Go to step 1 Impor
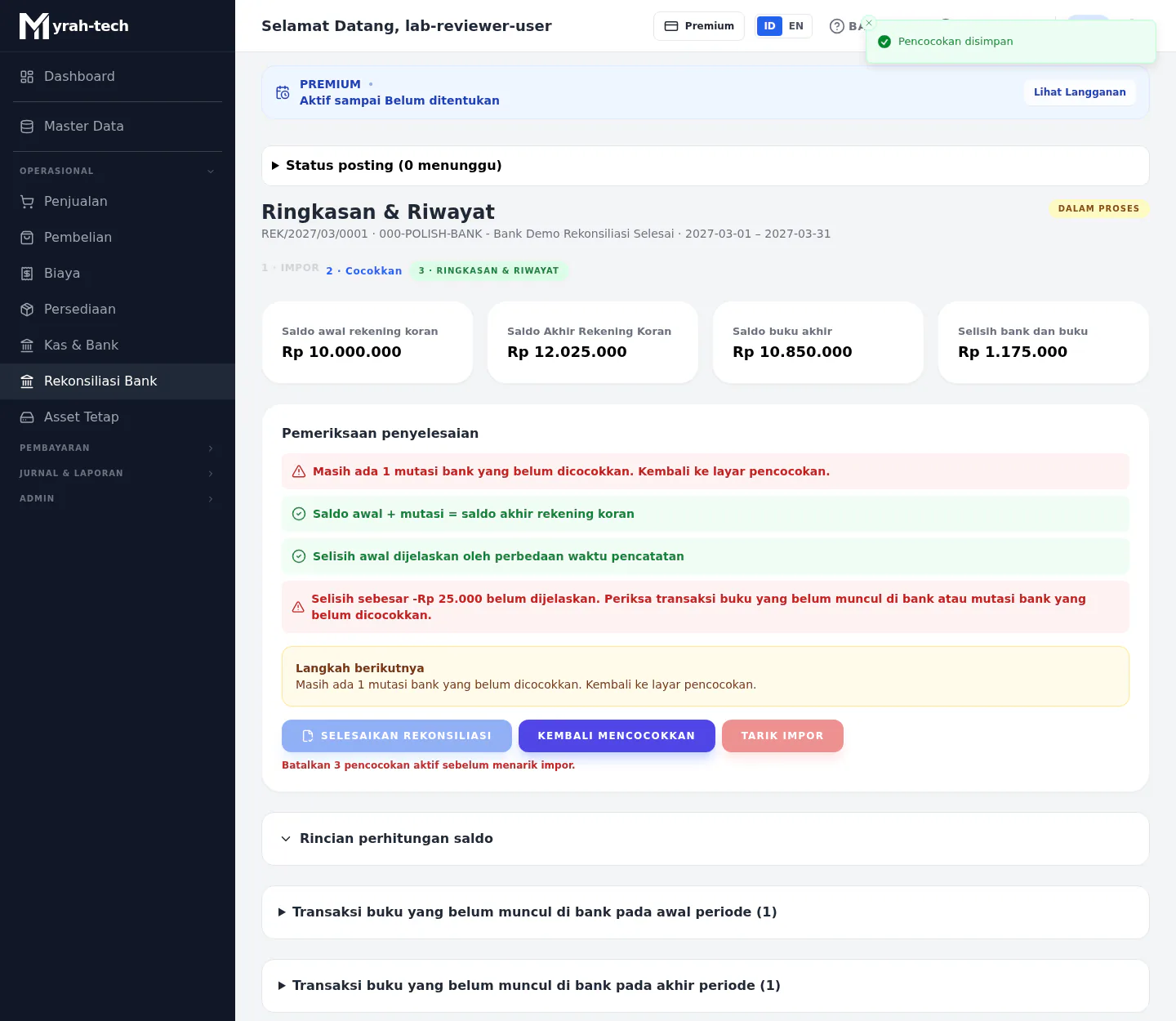The image size is (1176, 1021). 291,268
